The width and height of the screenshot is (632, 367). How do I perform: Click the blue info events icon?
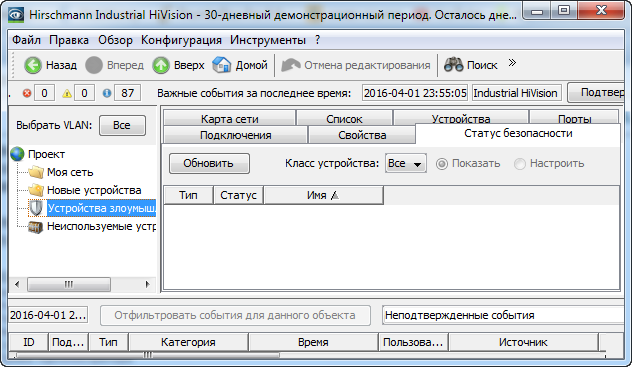point(107,93)
